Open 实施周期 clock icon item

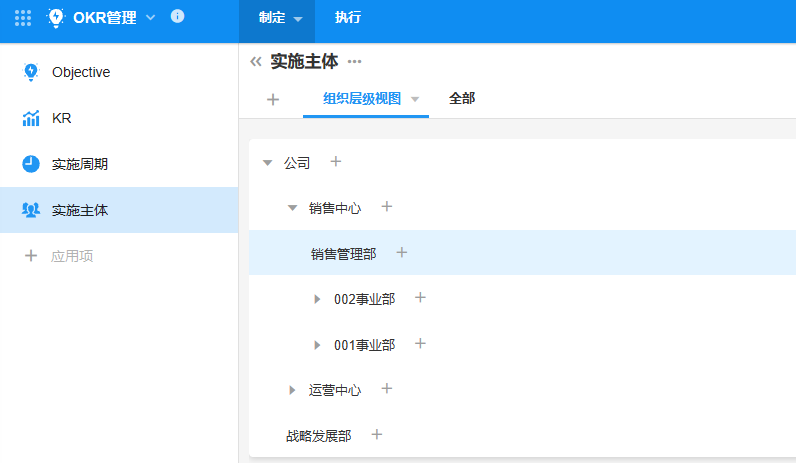tap(31, 164)
